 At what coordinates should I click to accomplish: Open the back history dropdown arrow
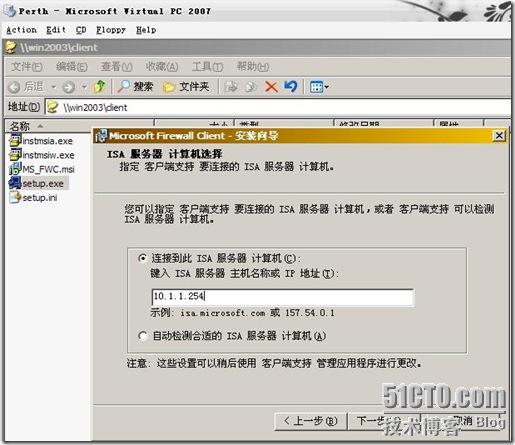point(53,87)
